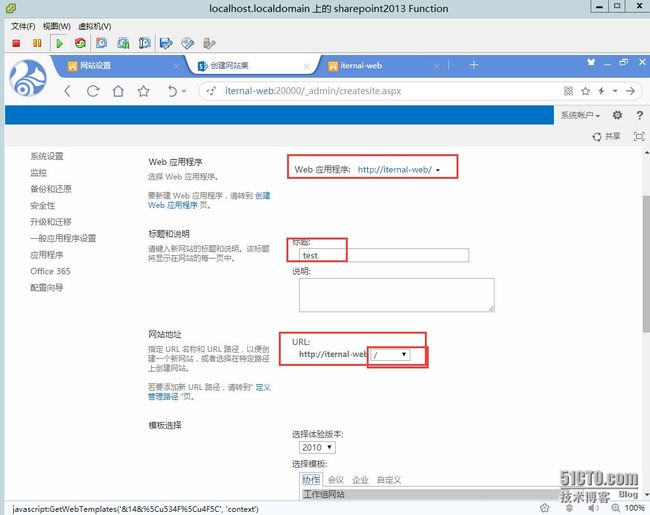Go to browser home page icon
This screenshot has width=650, height=515.
(x=118, y=91)
